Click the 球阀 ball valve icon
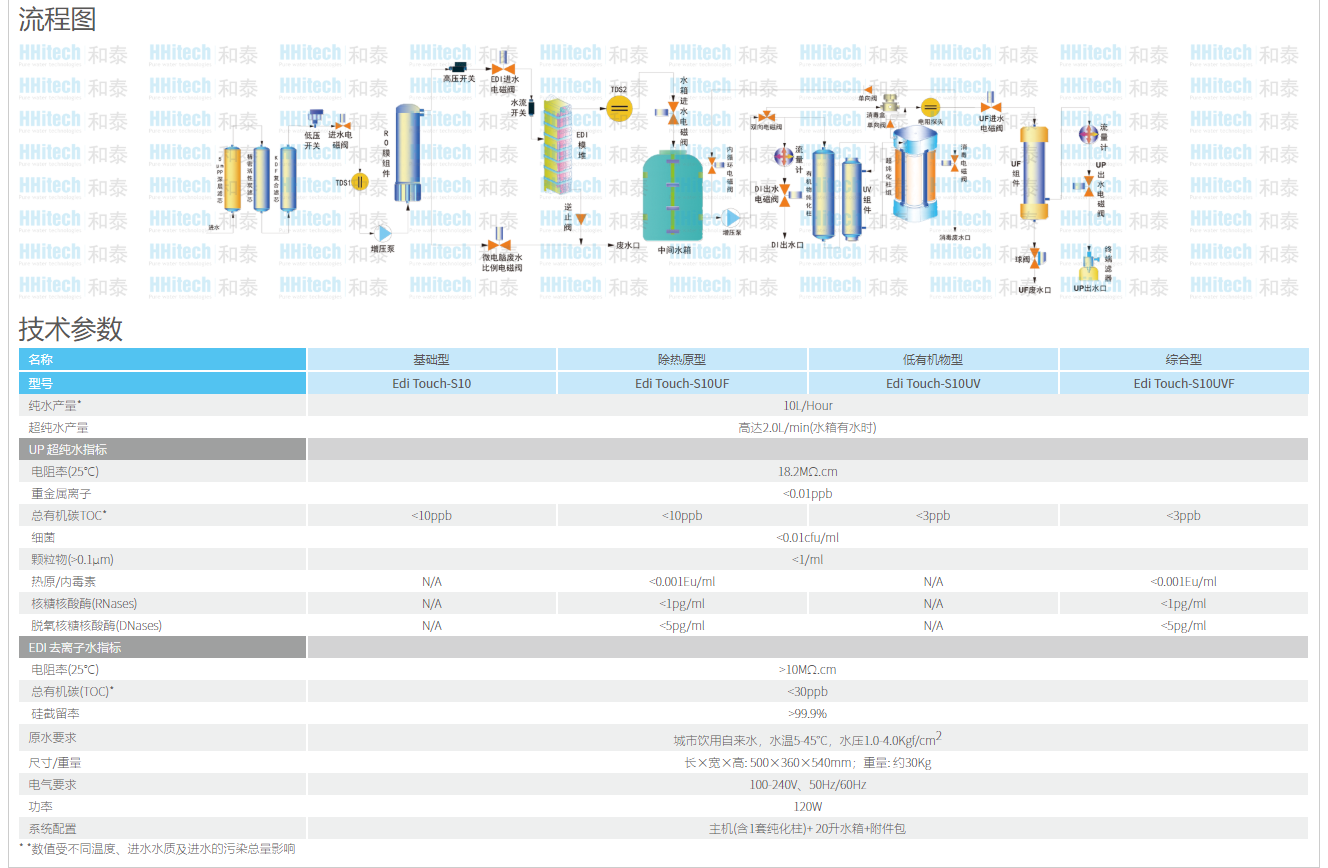The height and width of the screenshot is (868, 1328). click(1036, 258)
